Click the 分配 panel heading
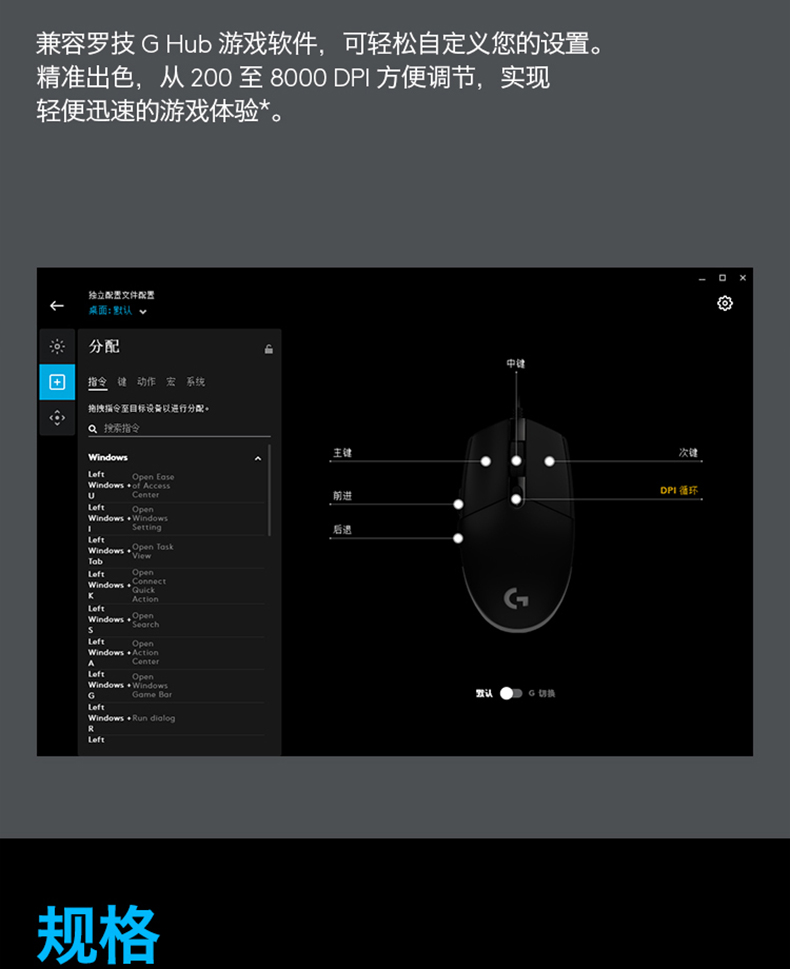790x969 pixels. 104,346
